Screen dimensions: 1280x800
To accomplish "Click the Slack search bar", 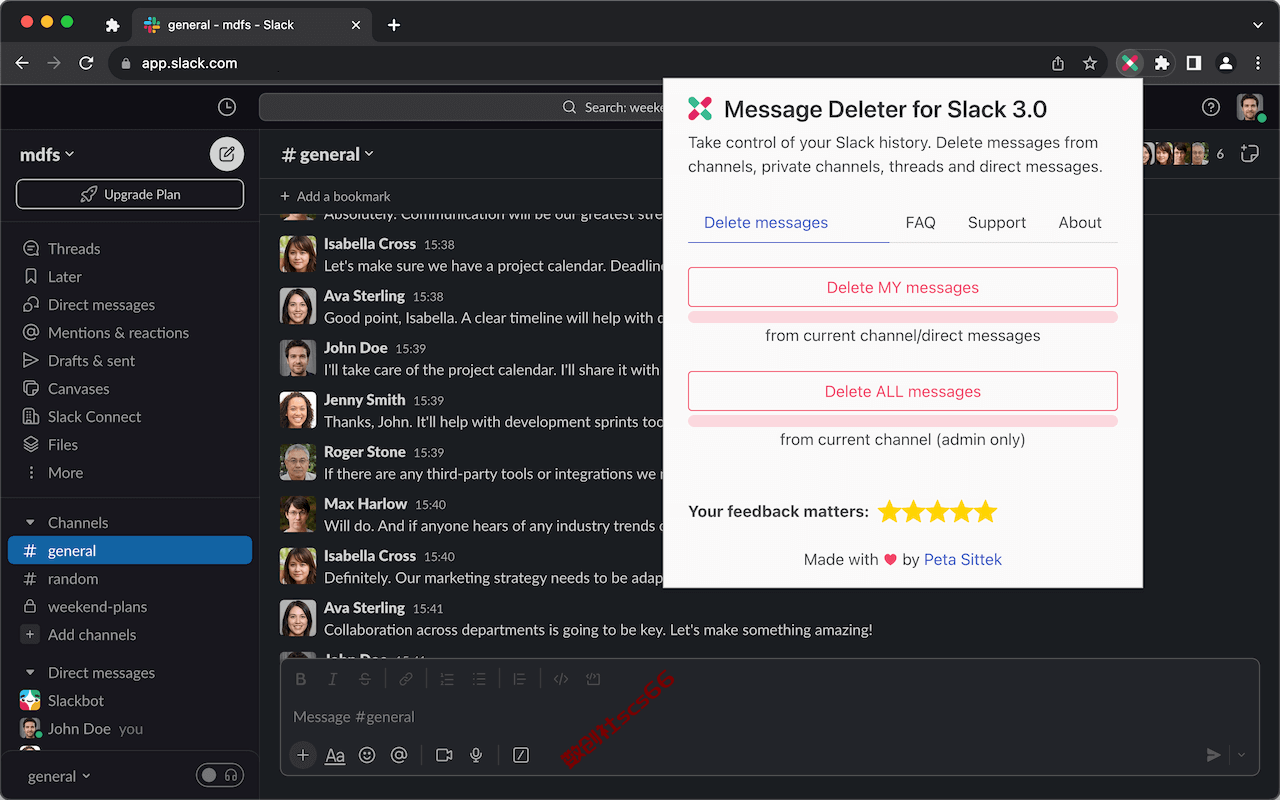I will coord(460,107).
